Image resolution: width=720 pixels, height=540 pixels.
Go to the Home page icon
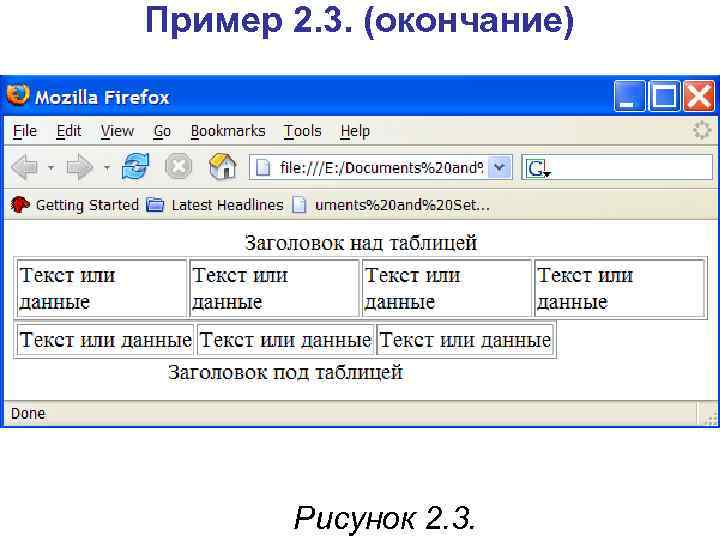[x=222, y=166]
